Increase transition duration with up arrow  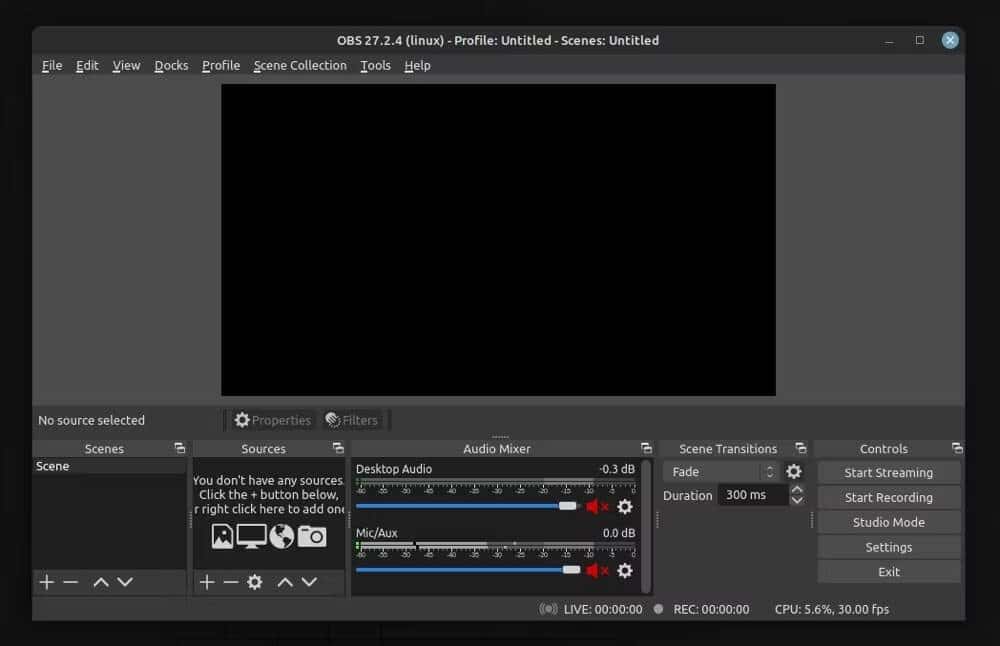click(x=797, y=489)
